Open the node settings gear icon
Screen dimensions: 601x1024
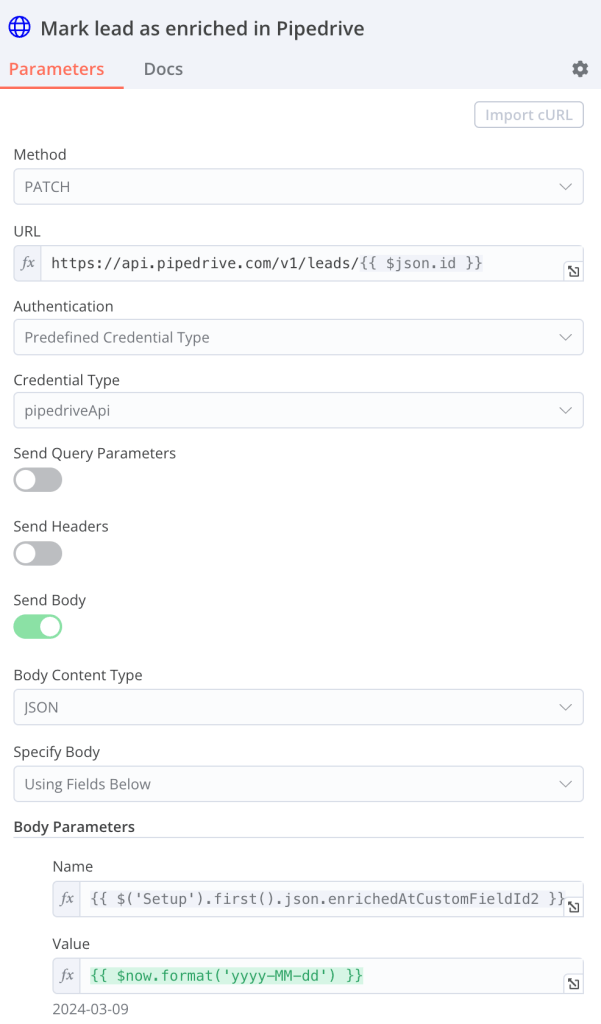click(579, 69)
